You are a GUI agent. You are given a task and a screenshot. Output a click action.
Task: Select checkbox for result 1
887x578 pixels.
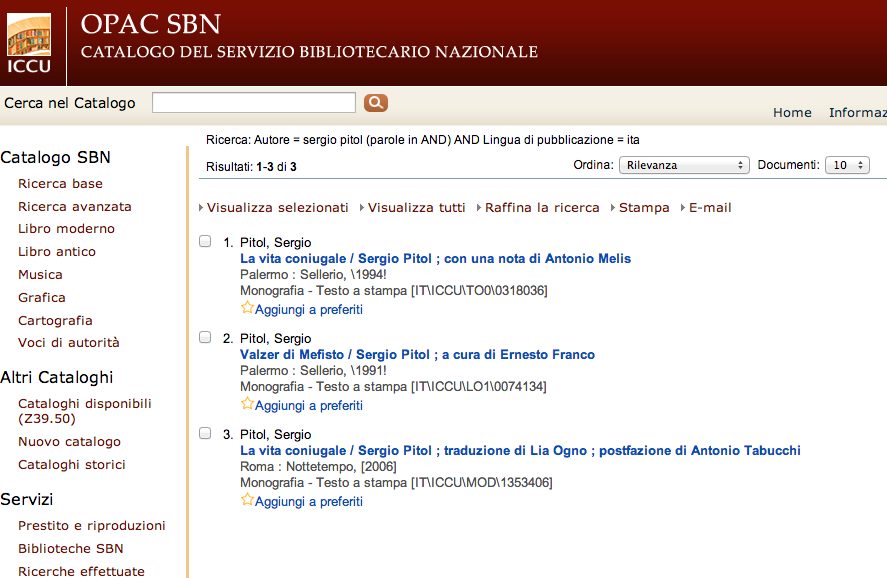pyautogui.click(x=205, y=241)
